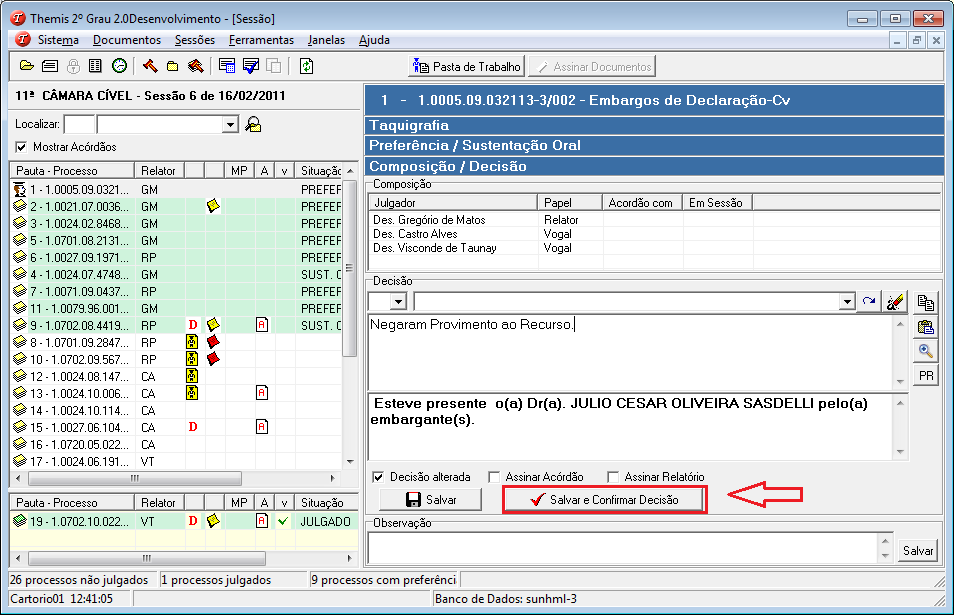Select row 15 - 1.0027.06.104 in process list
This screenshot has height=615, width=954.
coord(176,427)
